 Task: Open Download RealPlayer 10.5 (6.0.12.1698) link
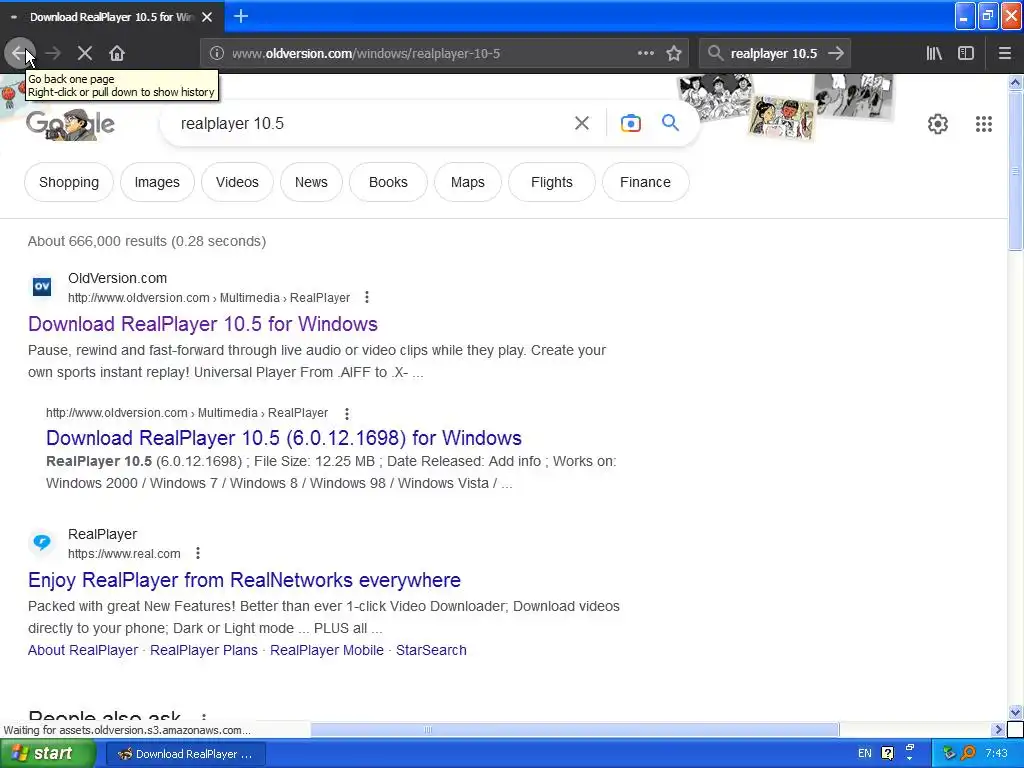pyautogui.click(x=283, y=438)
